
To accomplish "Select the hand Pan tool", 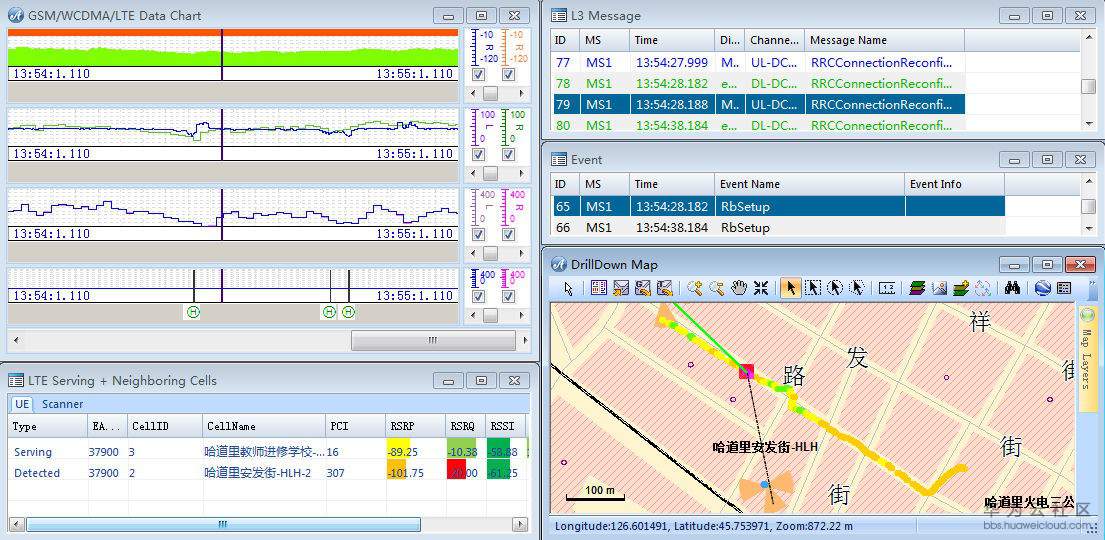I will point(739,288).
